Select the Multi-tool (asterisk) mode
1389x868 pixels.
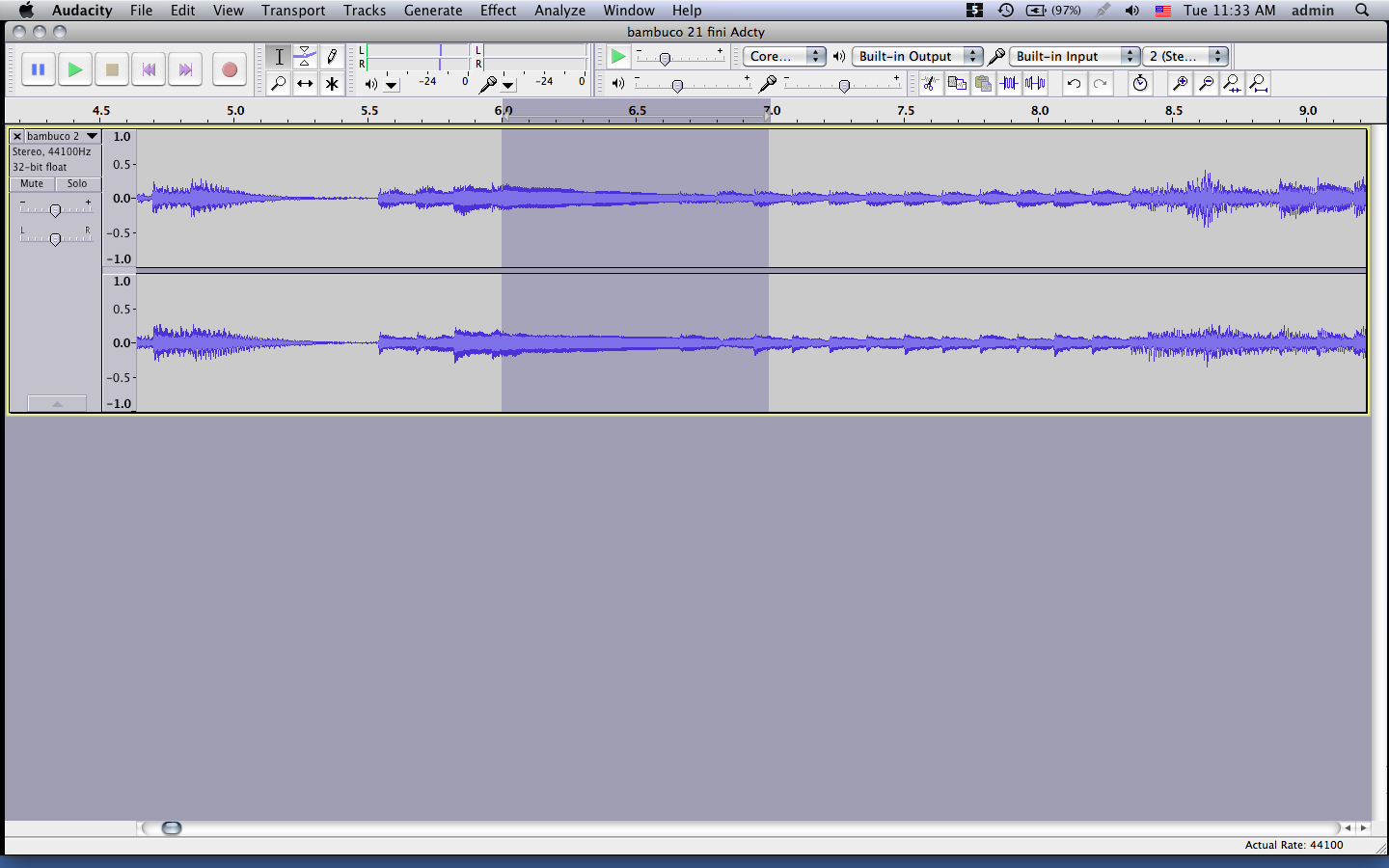coord(332,84)
